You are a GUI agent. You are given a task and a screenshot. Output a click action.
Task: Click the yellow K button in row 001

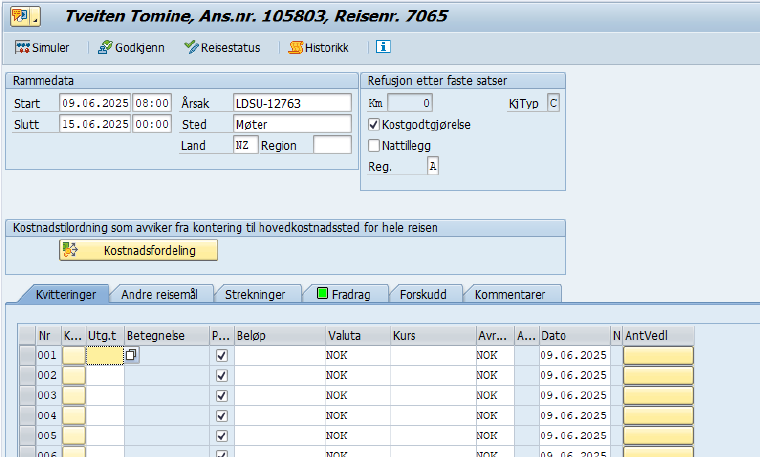coord(74,355)
